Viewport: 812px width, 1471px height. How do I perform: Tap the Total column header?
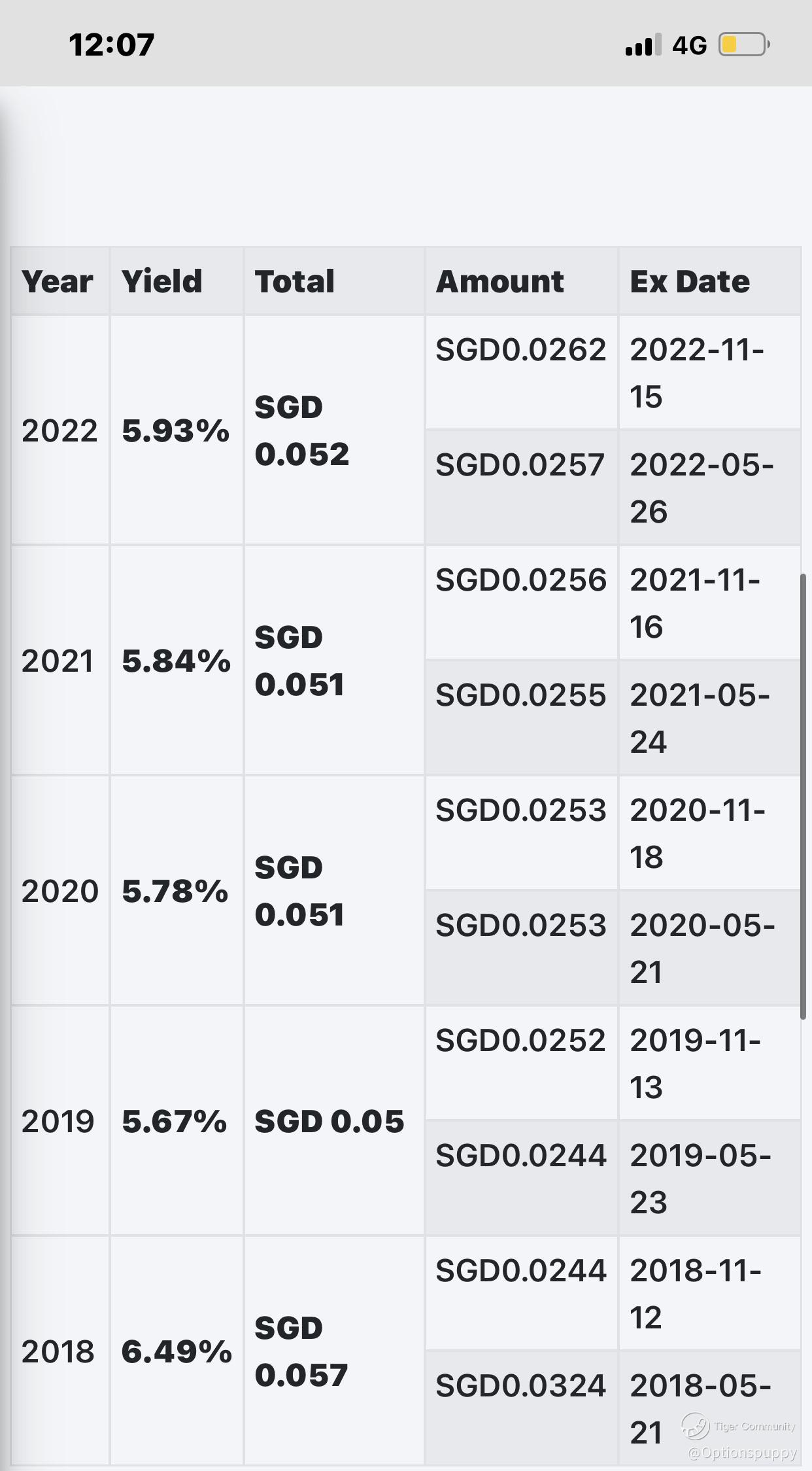click(295, 282)
